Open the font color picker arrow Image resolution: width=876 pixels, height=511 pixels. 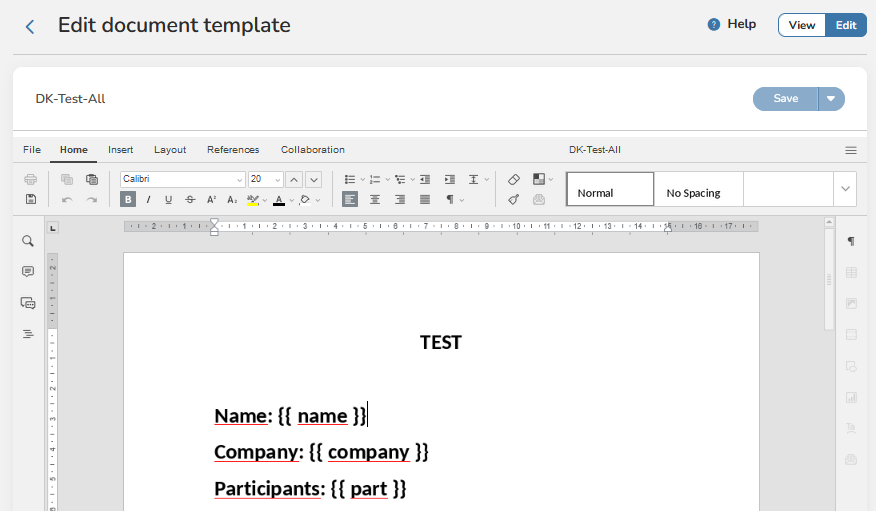292,200
